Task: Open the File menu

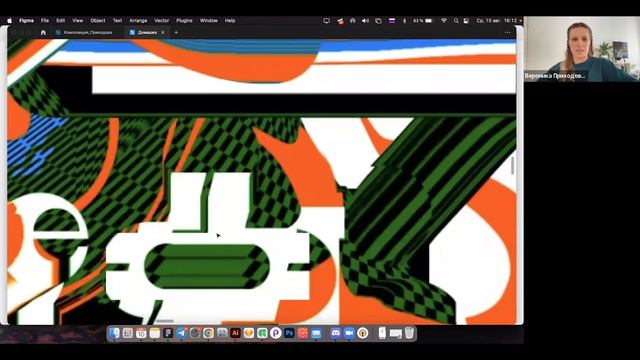Action: pos(45,20)
